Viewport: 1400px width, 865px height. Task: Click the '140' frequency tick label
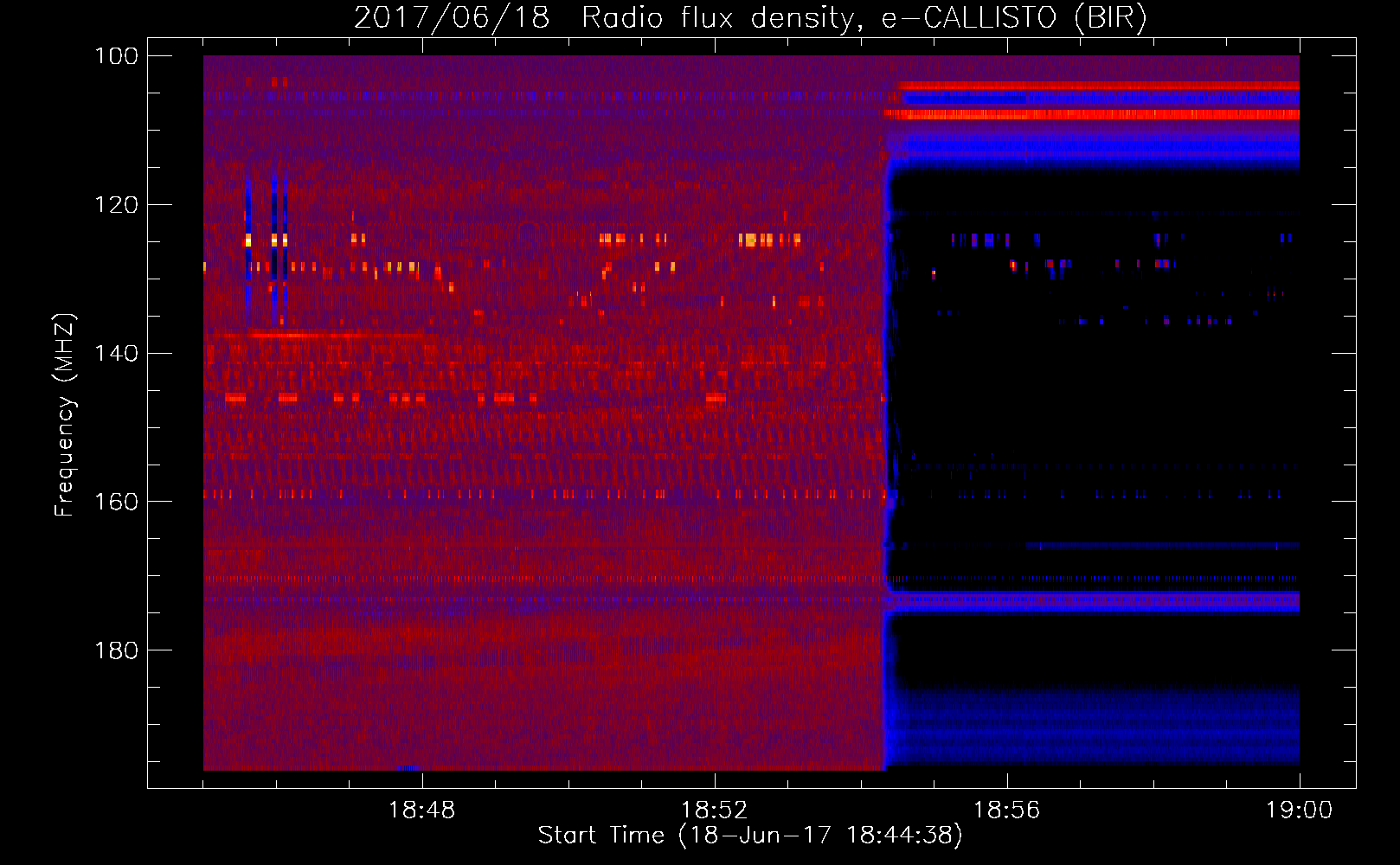click(116, 353)
